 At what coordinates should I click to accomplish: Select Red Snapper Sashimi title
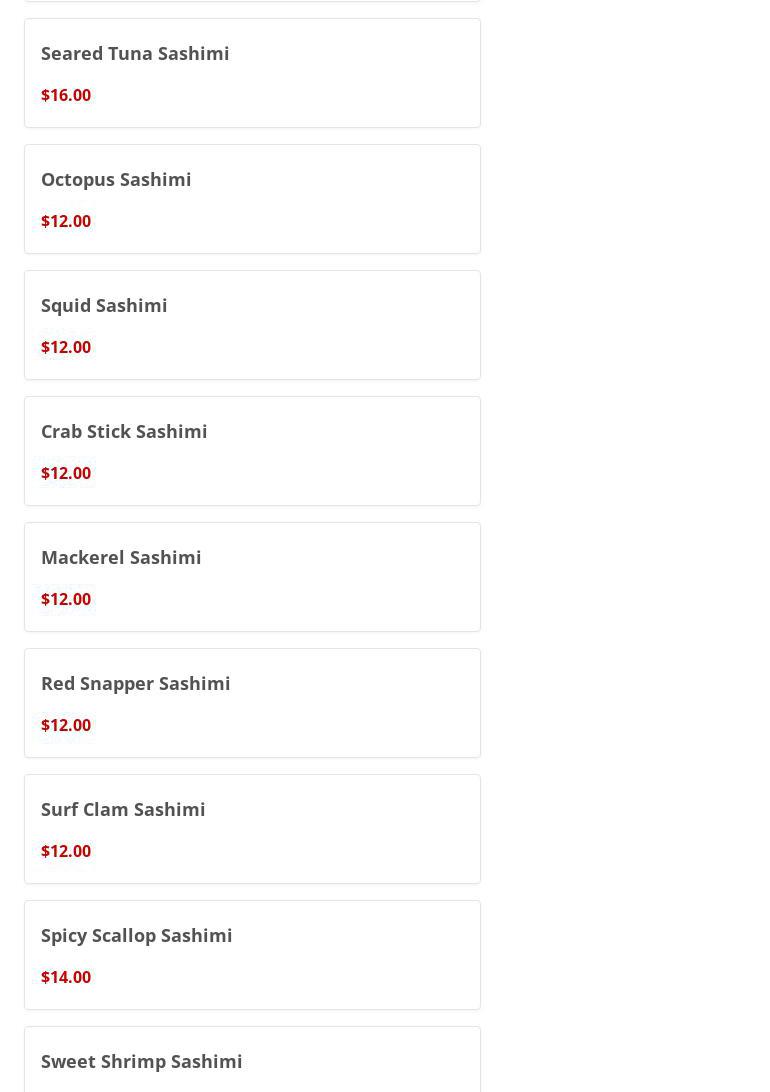(x=136, y=683)
